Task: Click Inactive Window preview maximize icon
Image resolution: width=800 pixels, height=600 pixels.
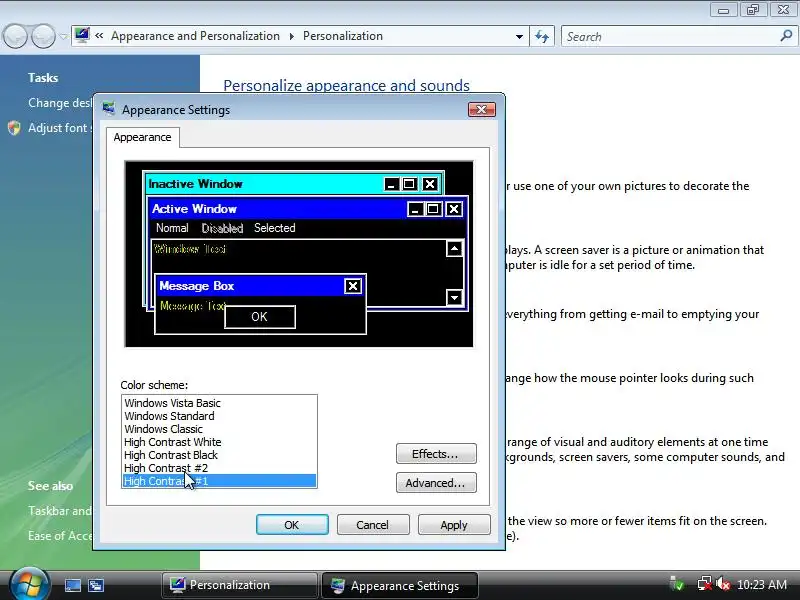Action: coord(410,184)
